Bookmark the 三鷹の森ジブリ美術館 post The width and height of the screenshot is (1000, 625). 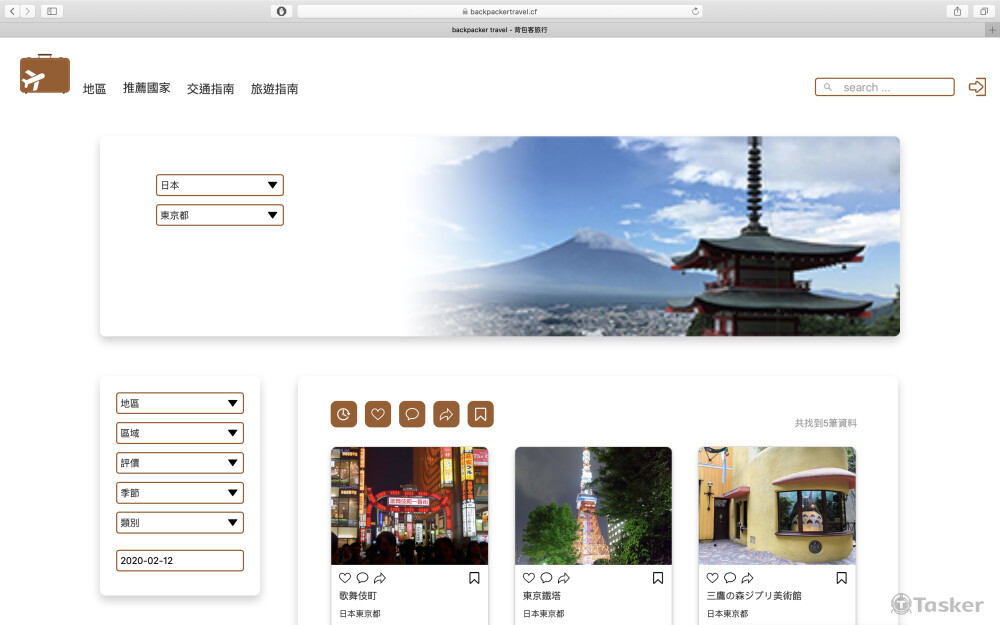coord(842,578)
